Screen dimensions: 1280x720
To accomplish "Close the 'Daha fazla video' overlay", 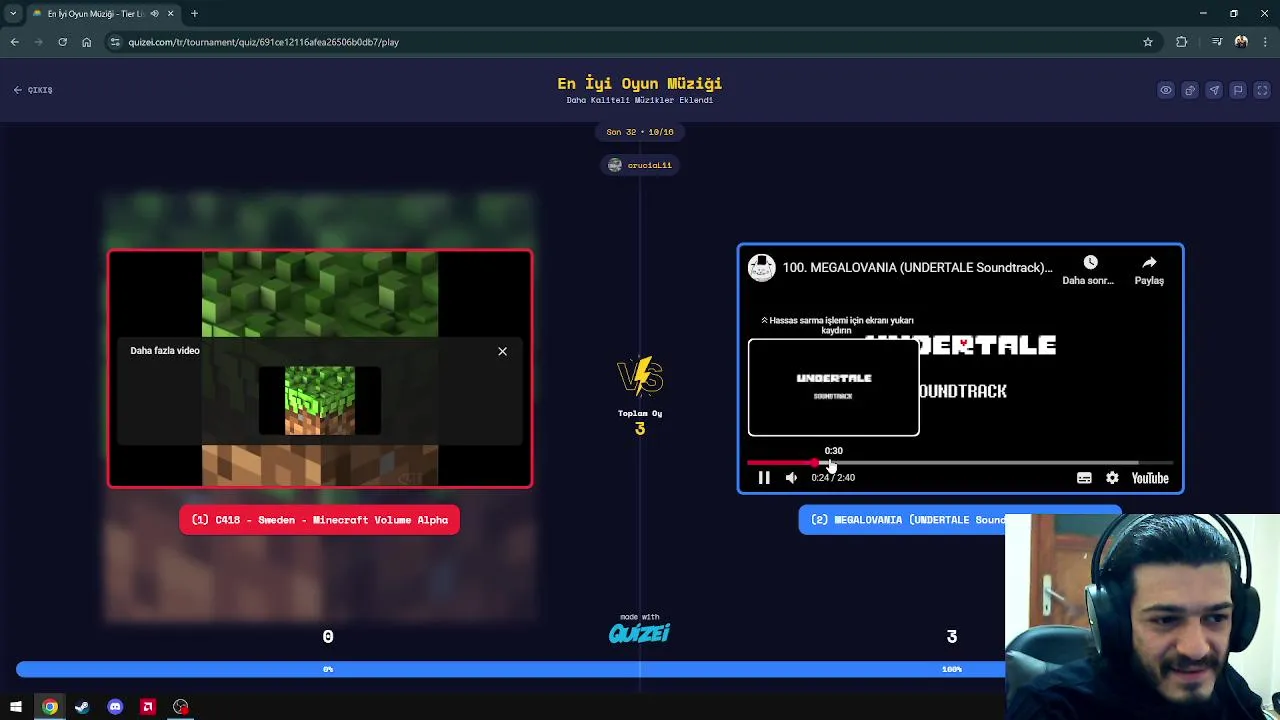I will click(x=502, y=351).
